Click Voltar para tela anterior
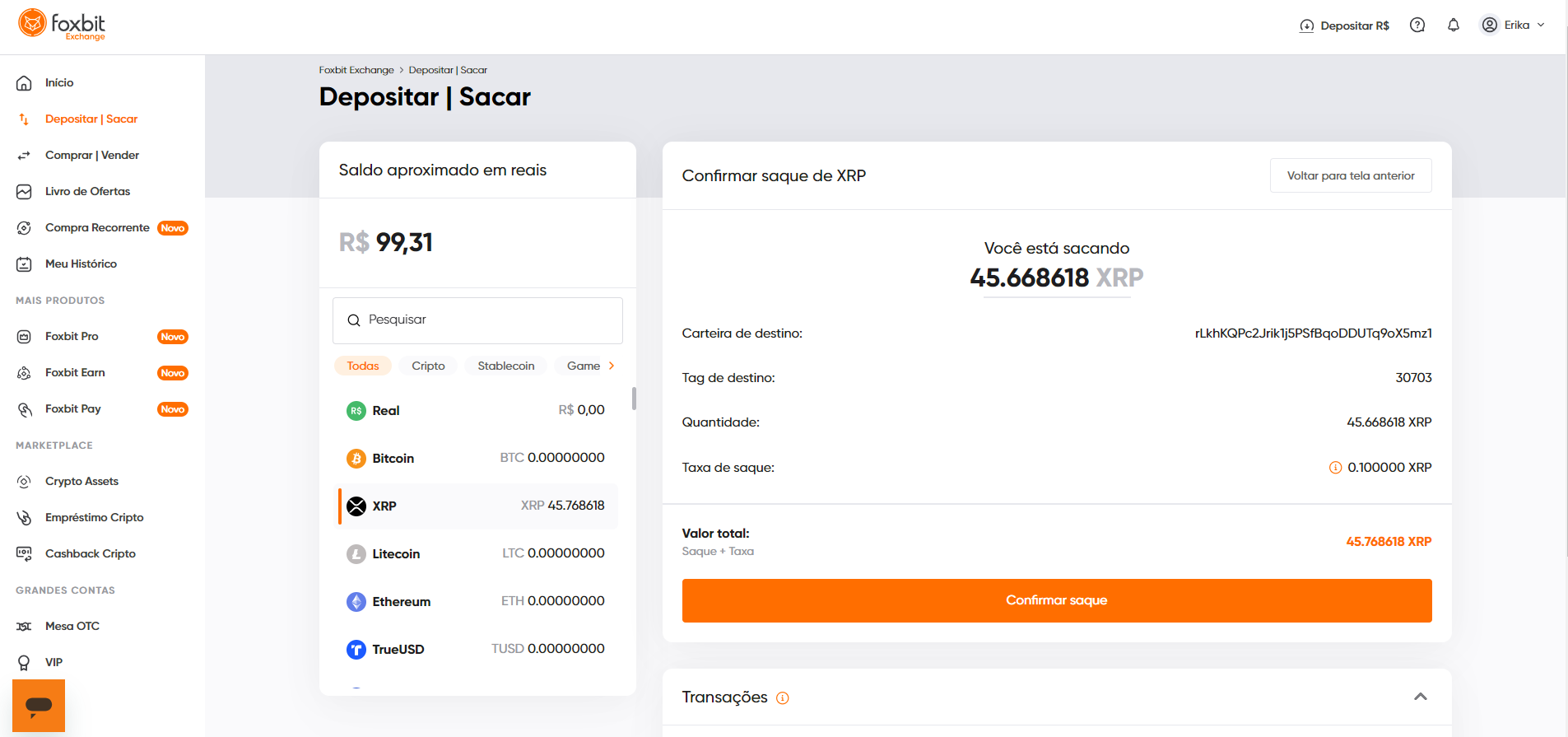The image size is (1568, 737). pos(1351,175)
